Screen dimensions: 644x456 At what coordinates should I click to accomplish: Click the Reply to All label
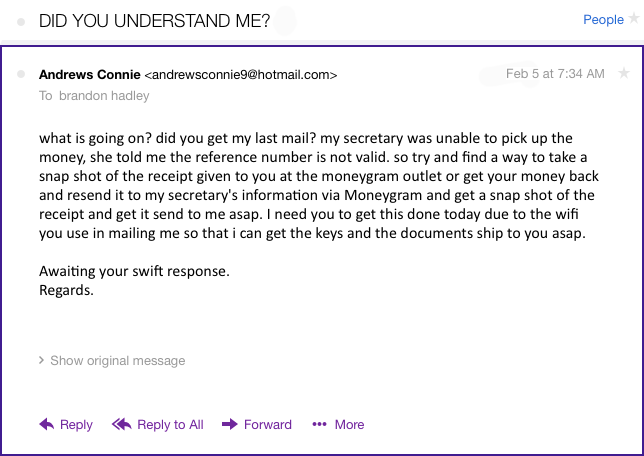[x=170, y=424]
